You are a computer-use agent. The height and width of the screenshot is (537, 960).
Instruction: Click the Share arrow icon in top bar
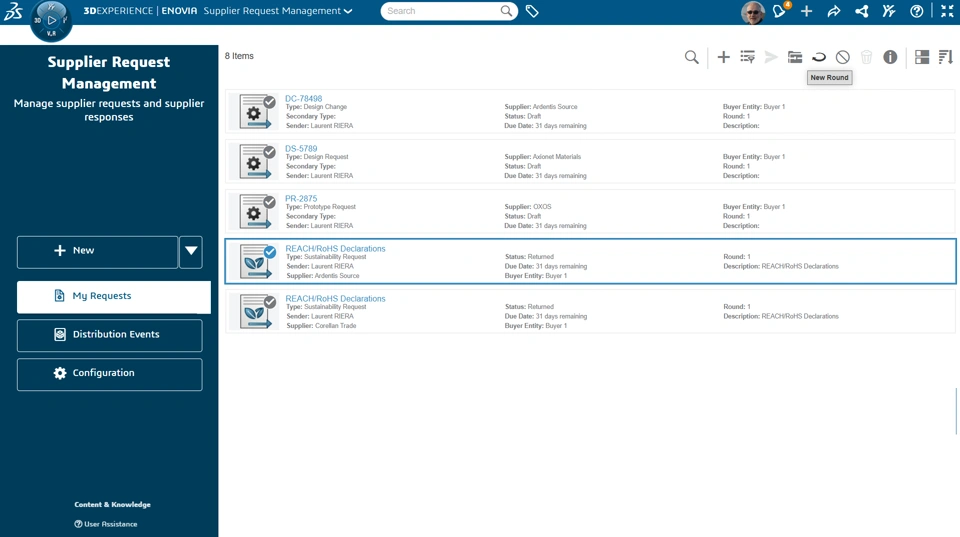(x=834, y=11)
